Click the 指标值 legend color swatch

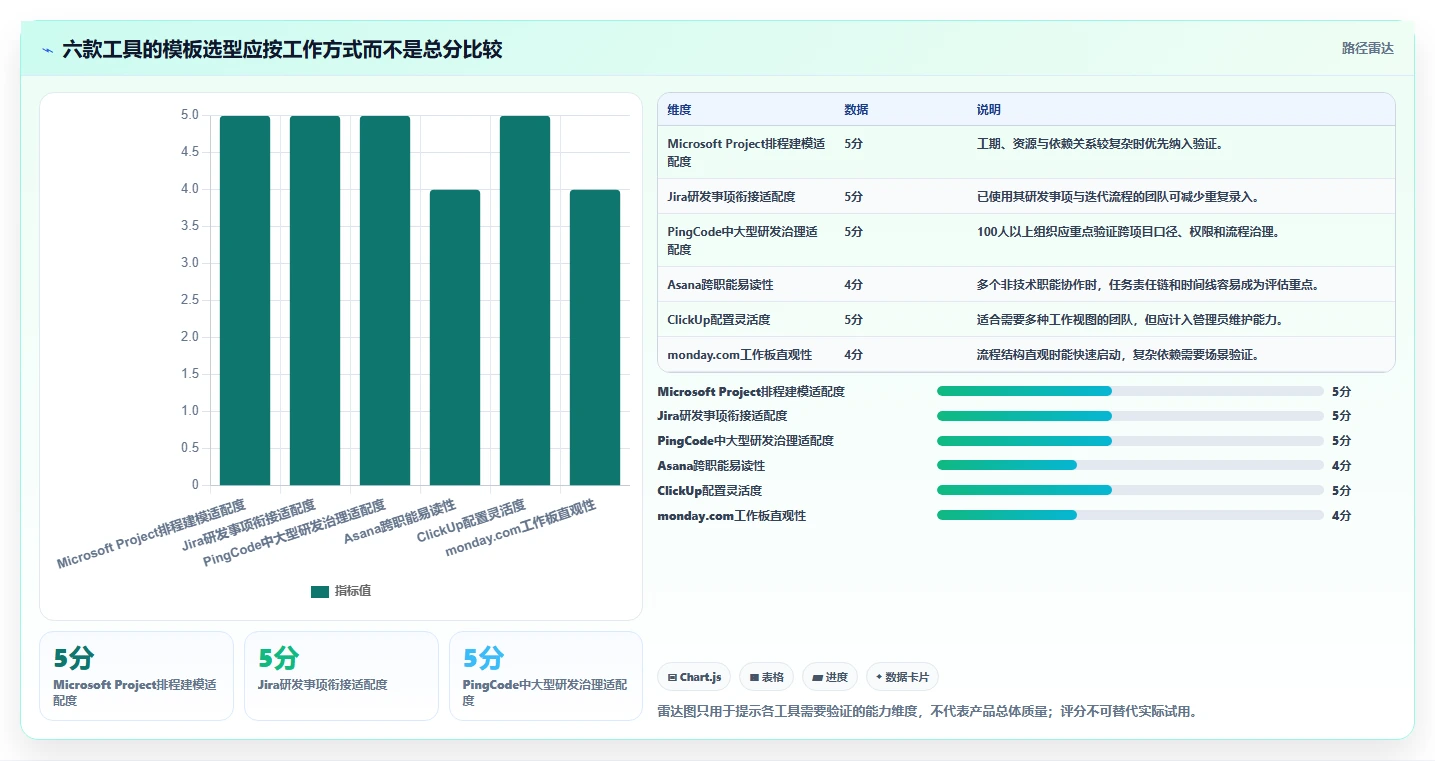click(x=320, y=591)
